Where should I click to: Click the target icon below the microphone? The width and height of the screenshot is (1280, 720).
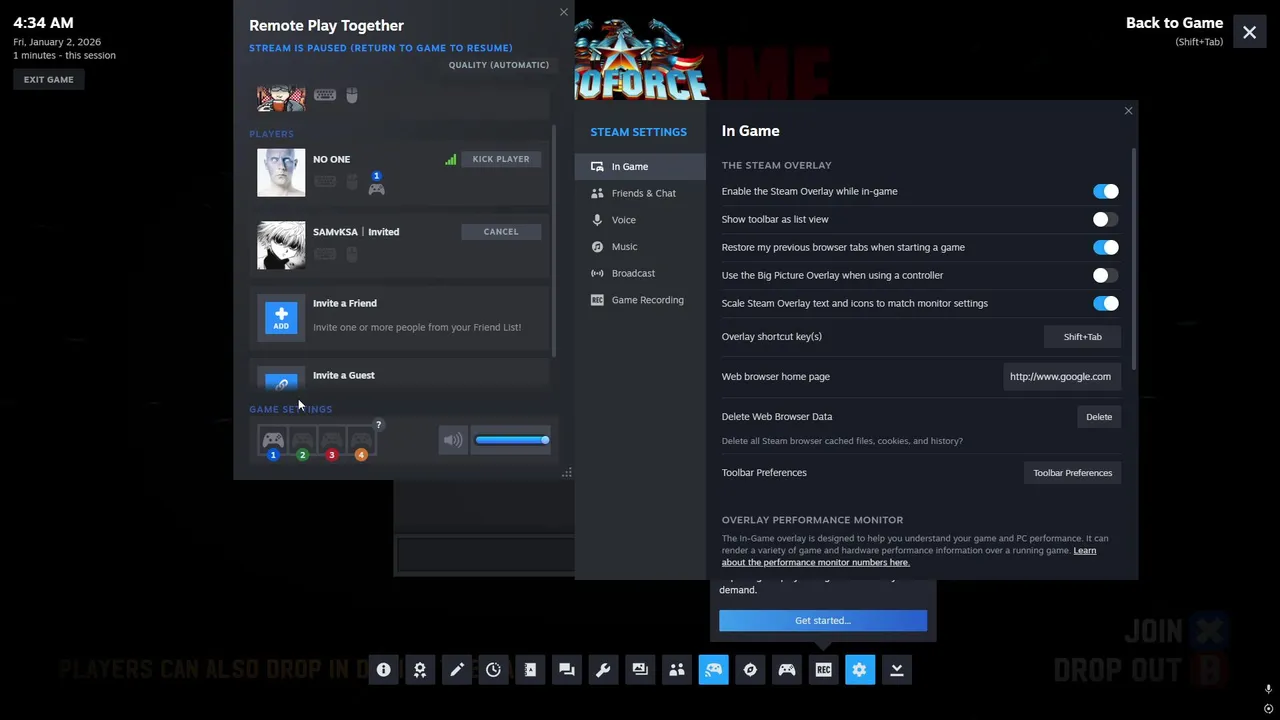pos(1268,709)
